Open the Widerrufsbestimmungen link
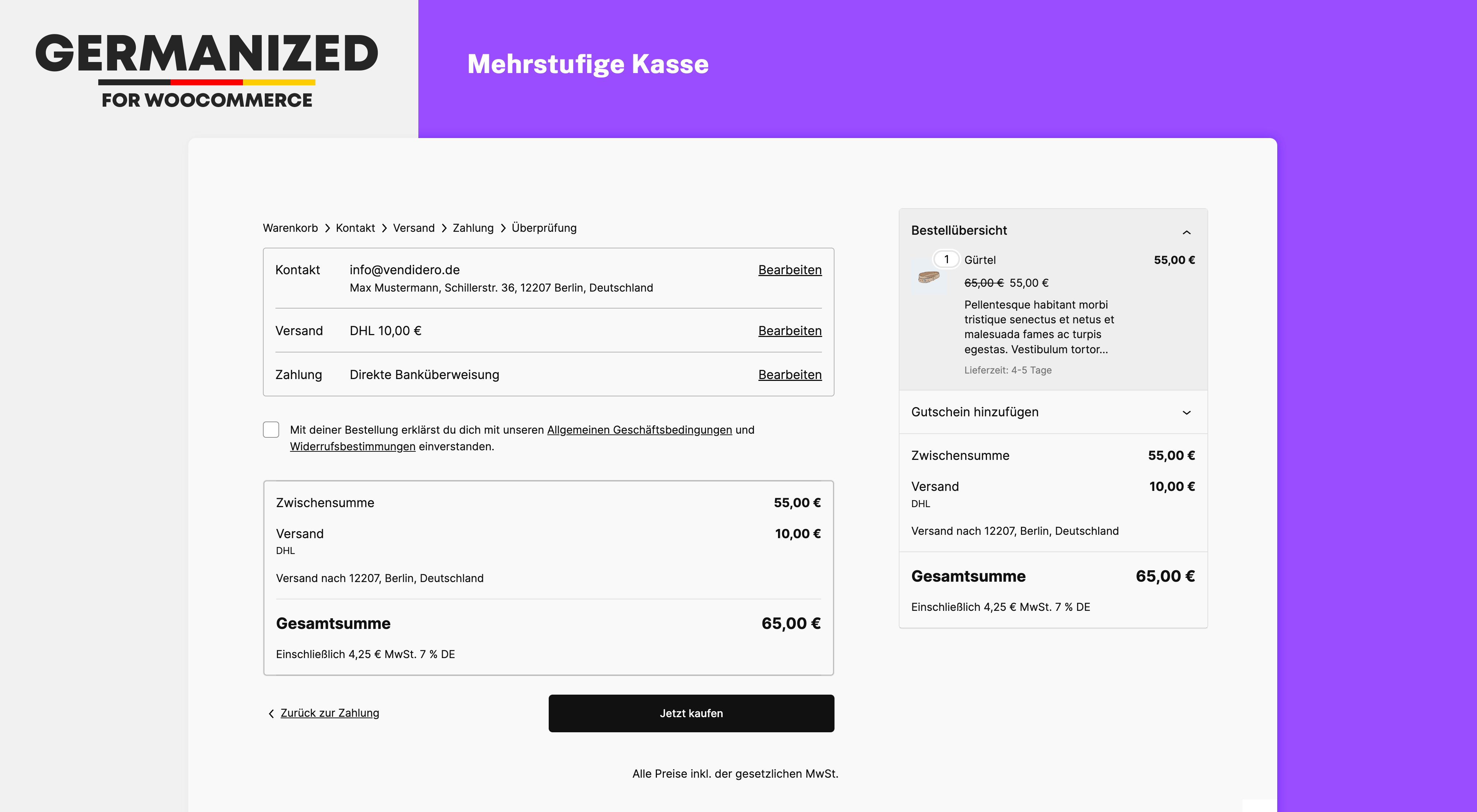 (x=353, y=446)
